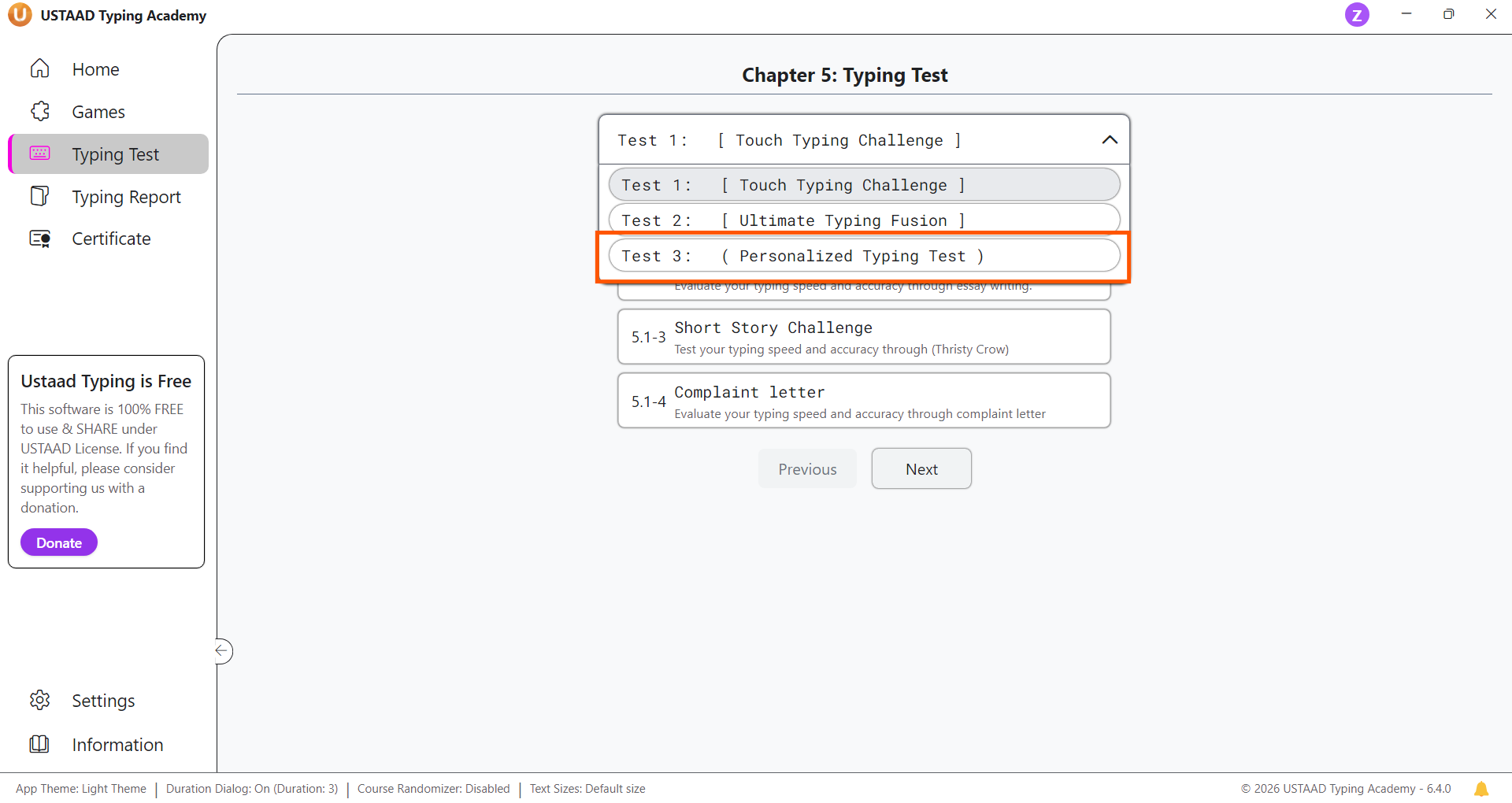
Task: Click the Next button
Action: [x=921, y=469]
